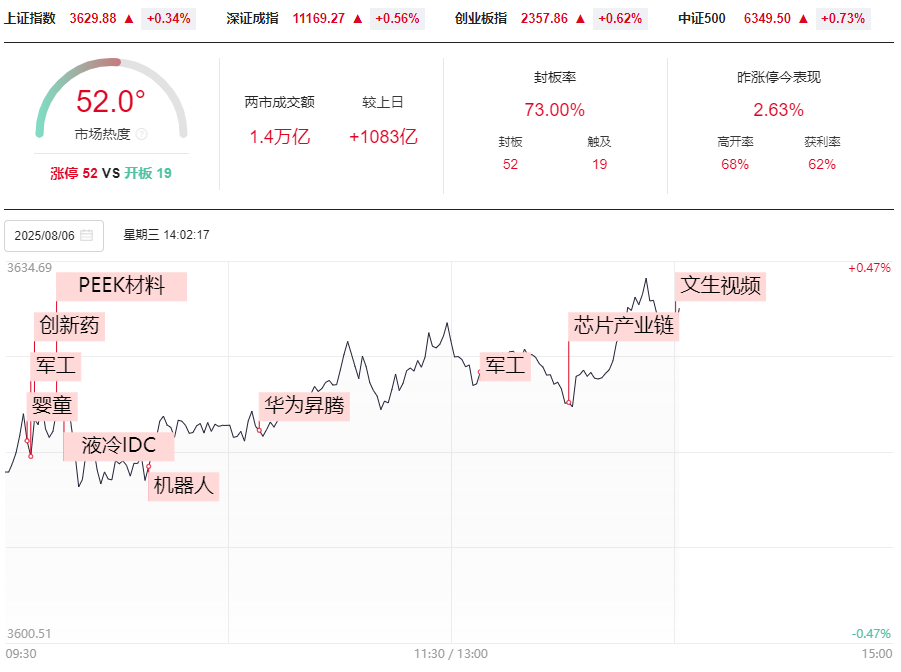Click the 上证指数 +0.34% change badge

(169, 19)
